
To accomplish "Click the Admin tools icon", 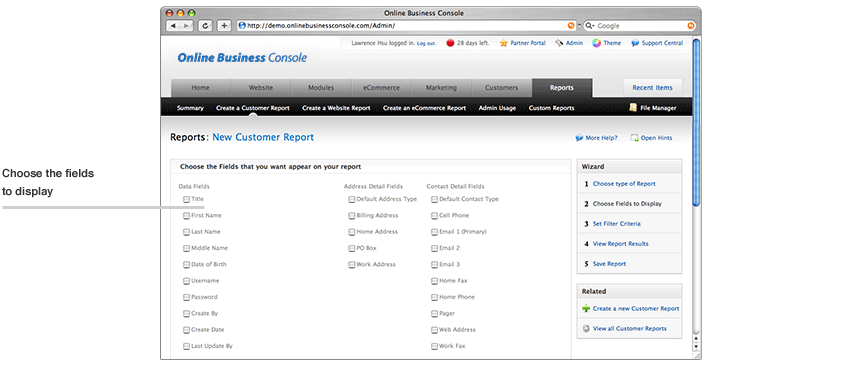I will point(559,43).
